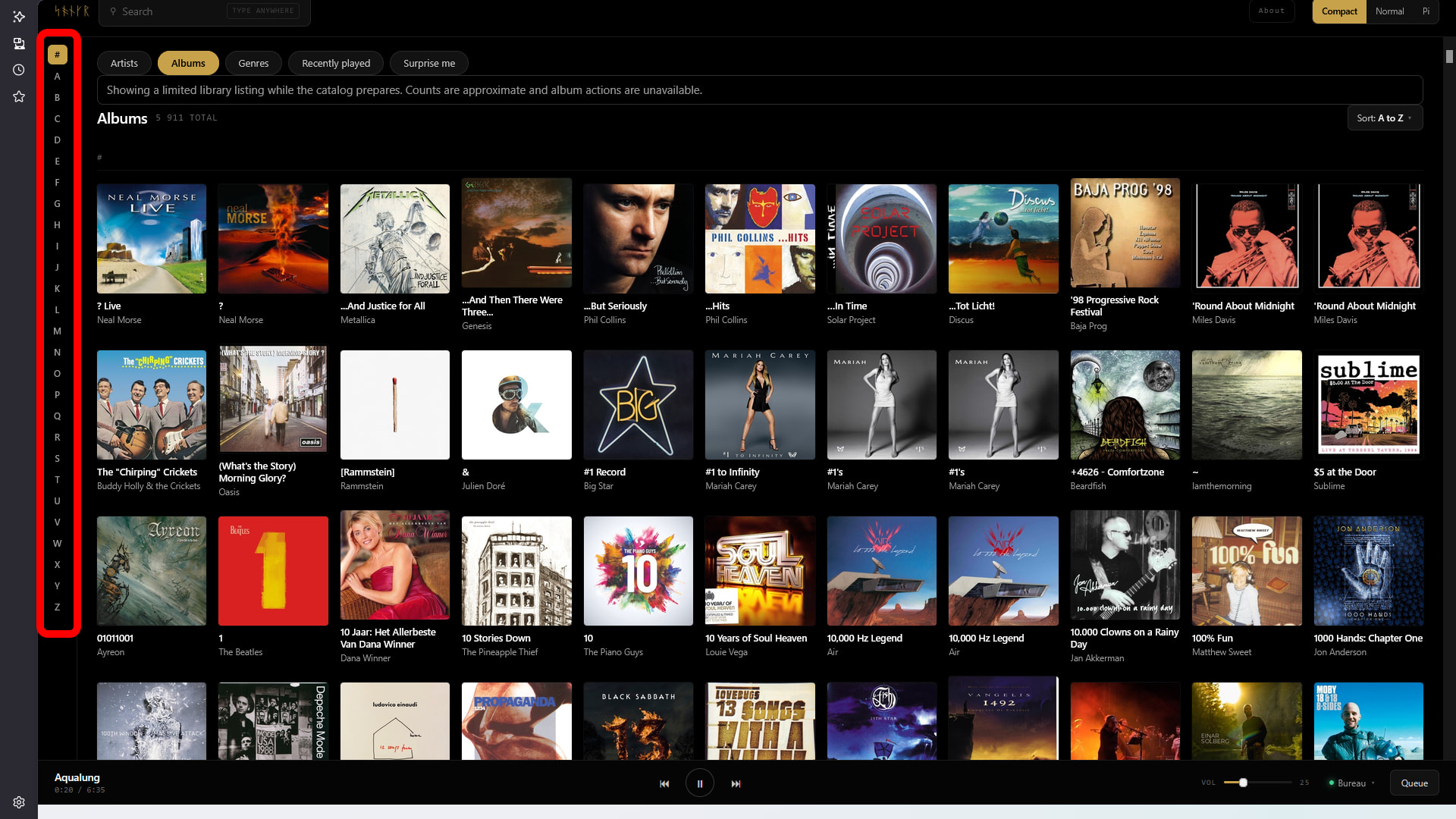Image resolution: width=1456 pixels, height=819 pixels.
Task: Jump to letter S in the index
Action: tap(57, 458)
